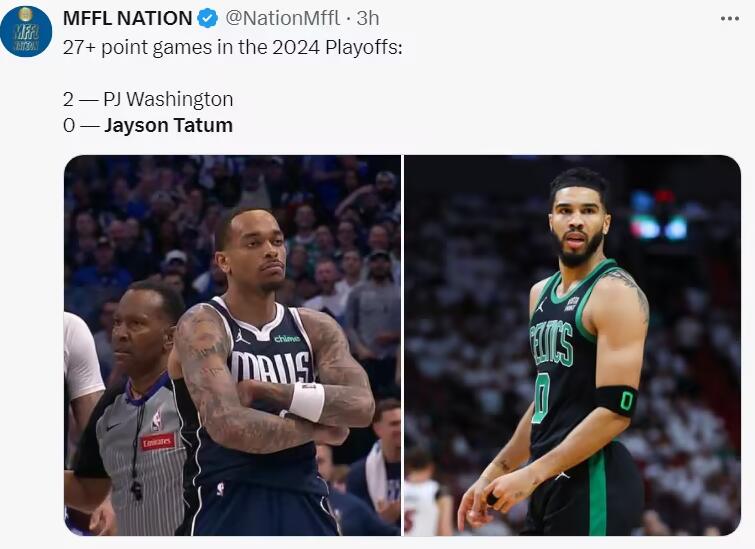Click the green number 0 on Celtics jersey
This screenshot has width=755, height=549.
[541, 398]
